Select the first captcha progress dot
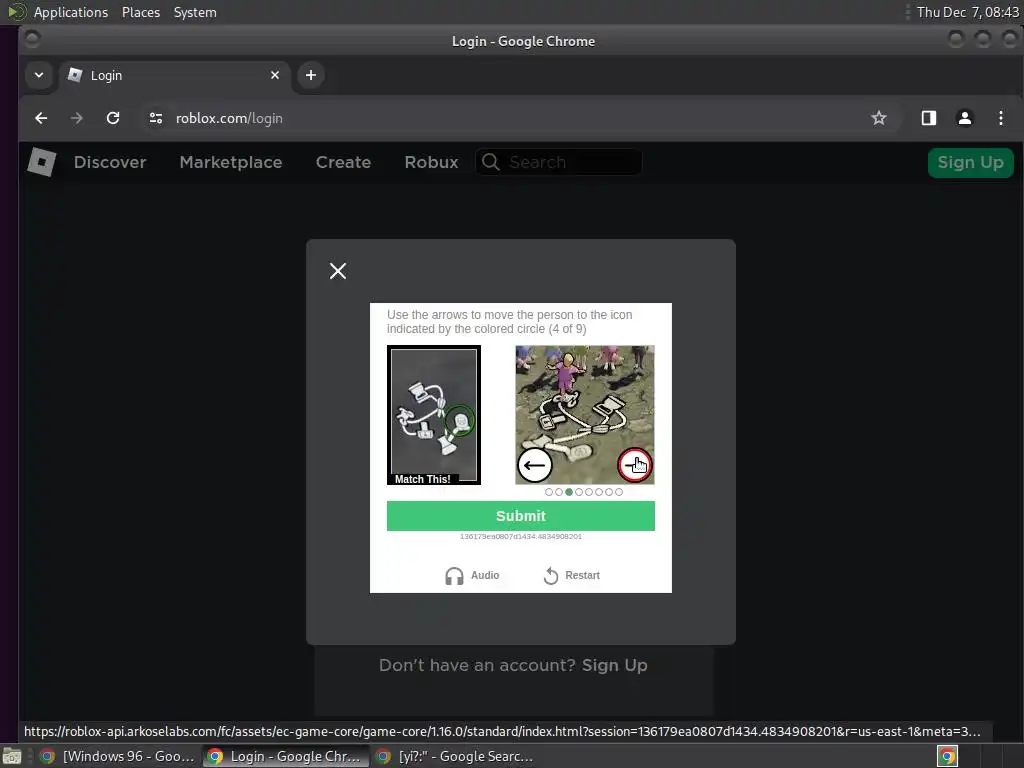This screenshot has height=768, width=1024. 549,492
